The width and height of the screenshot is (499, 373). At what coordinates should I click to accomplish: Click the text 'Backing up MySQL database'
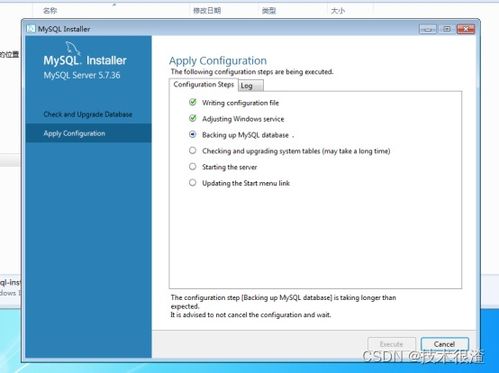[x=245, y=135]
